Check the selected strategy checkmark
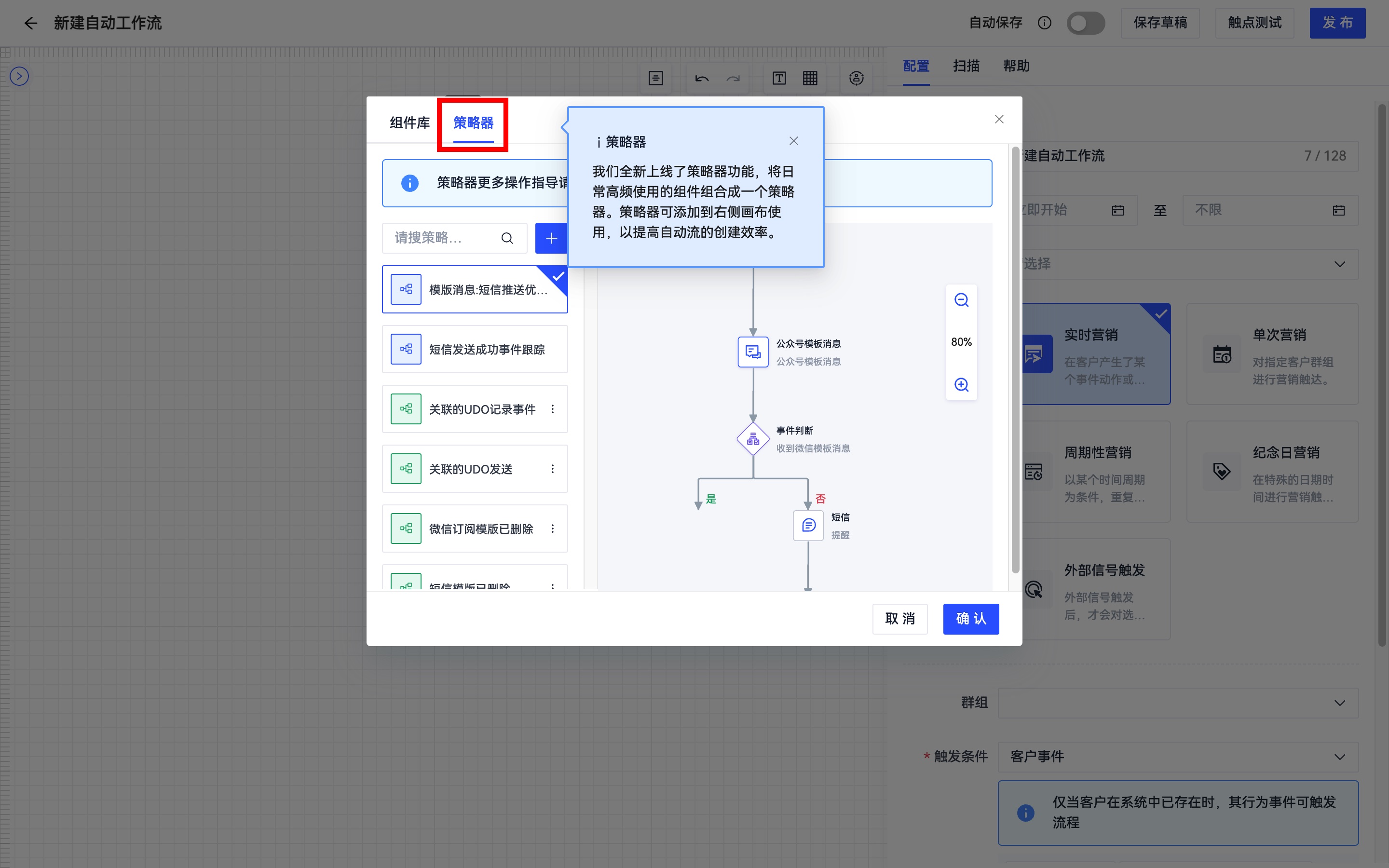This screenshot has height=868, width=1389. [x=557, y=277]
